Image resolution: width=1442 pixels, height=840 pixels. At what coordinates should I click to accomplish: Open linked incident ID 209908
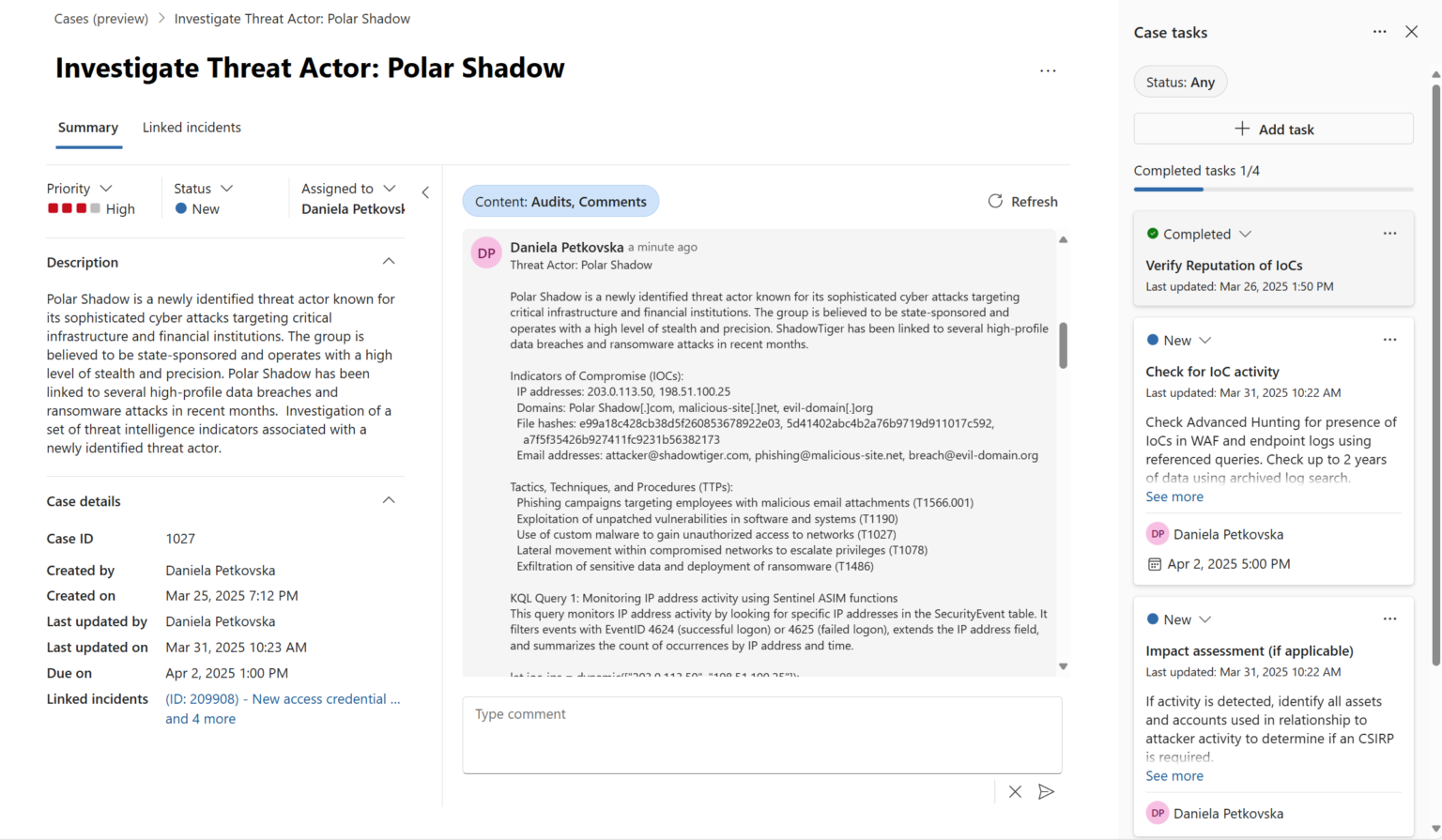282,698
